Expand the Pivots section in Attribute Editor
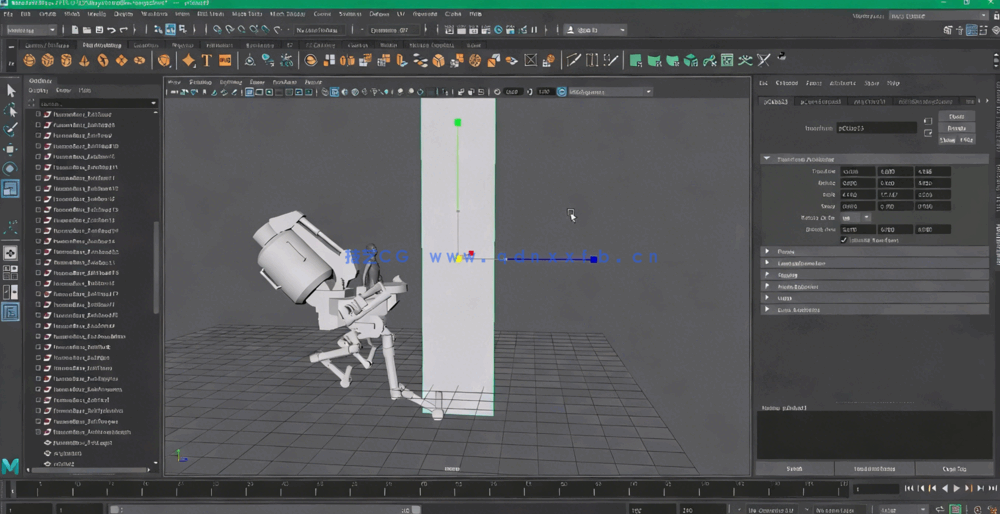 (x=767, y=252)
